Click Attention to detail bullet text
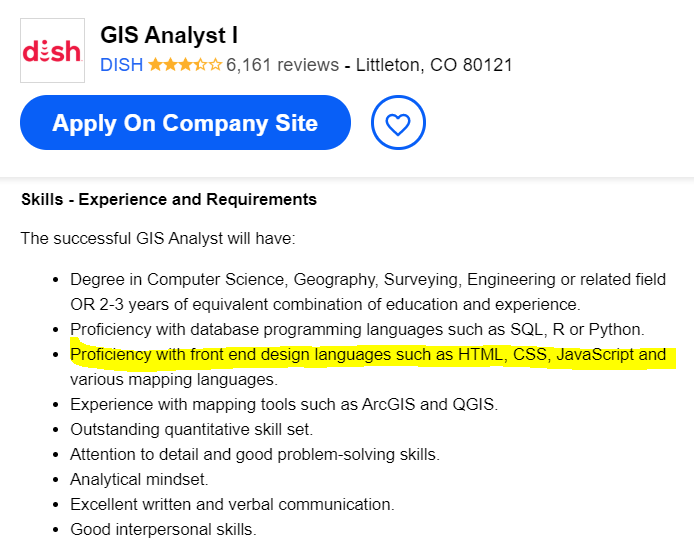694x552 pixels. point(255,455)
